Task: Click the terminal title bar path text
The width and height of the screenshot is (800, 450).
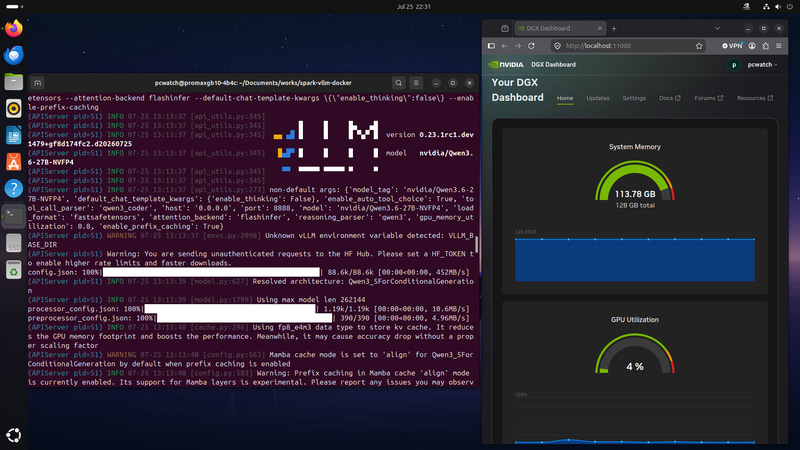Action: 253,83
